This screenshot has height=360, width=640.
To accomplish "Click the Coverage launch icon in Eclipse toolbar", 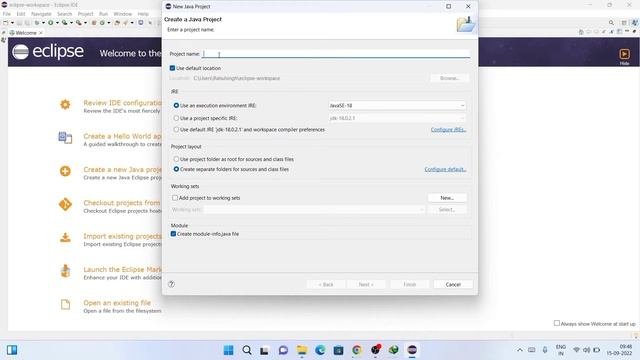I will point(64,23).
